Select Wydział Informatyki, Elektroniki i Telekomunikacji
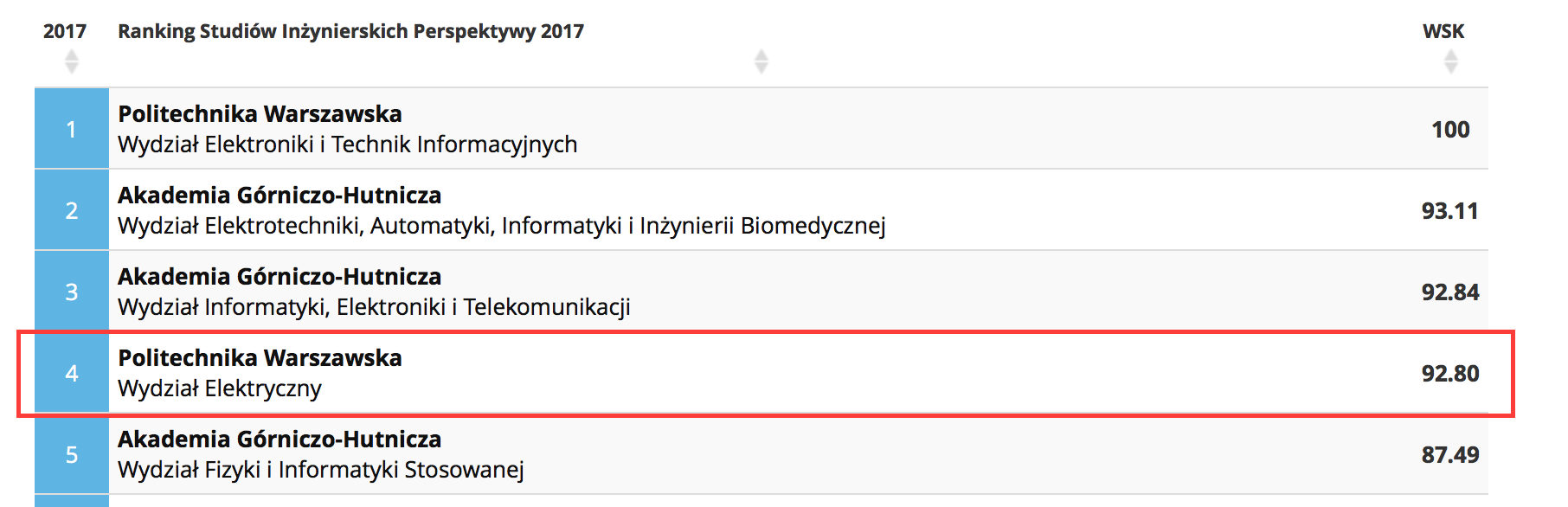Viewport: 1568px width, 507px height. [x=374, y=307]
